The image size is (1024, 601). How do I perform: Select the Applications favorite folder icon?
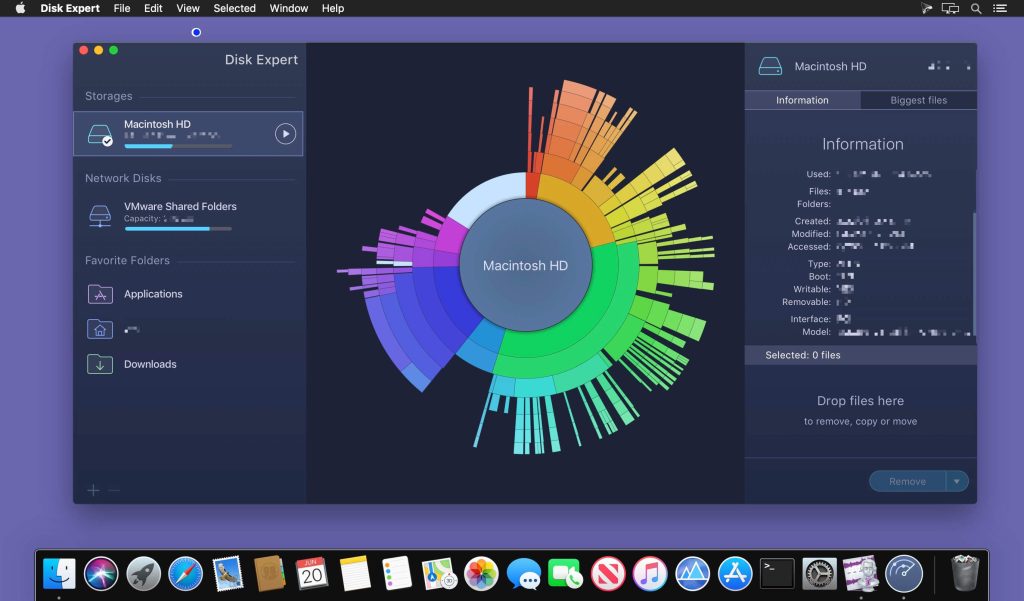click(100, 294)
